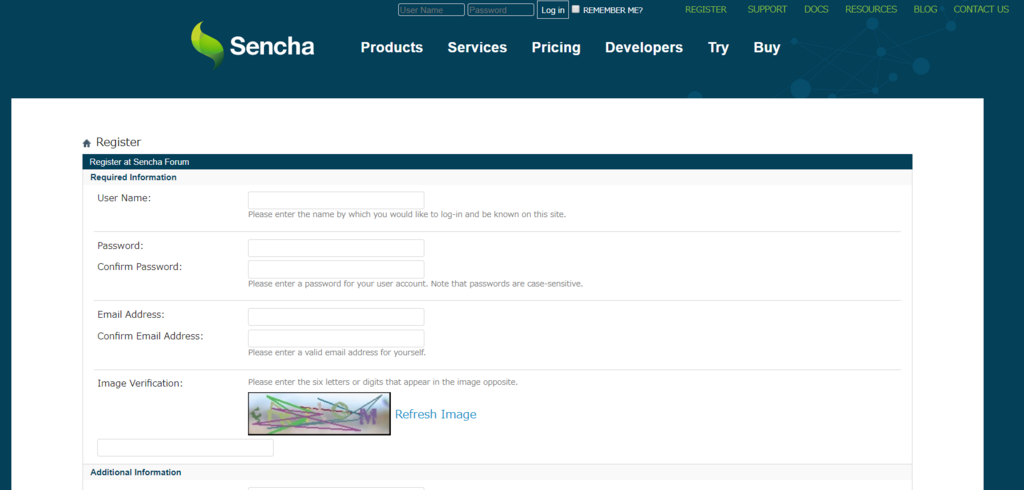Click the Sencha leaf logo
Screen dimensions: 1024x490
pos(208,45)
